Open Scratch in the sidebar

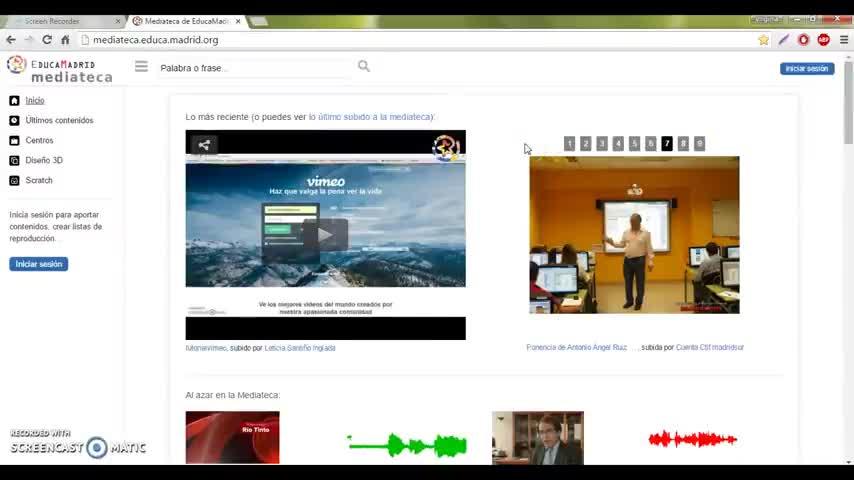pyautogui.click(x=39, y=180)
